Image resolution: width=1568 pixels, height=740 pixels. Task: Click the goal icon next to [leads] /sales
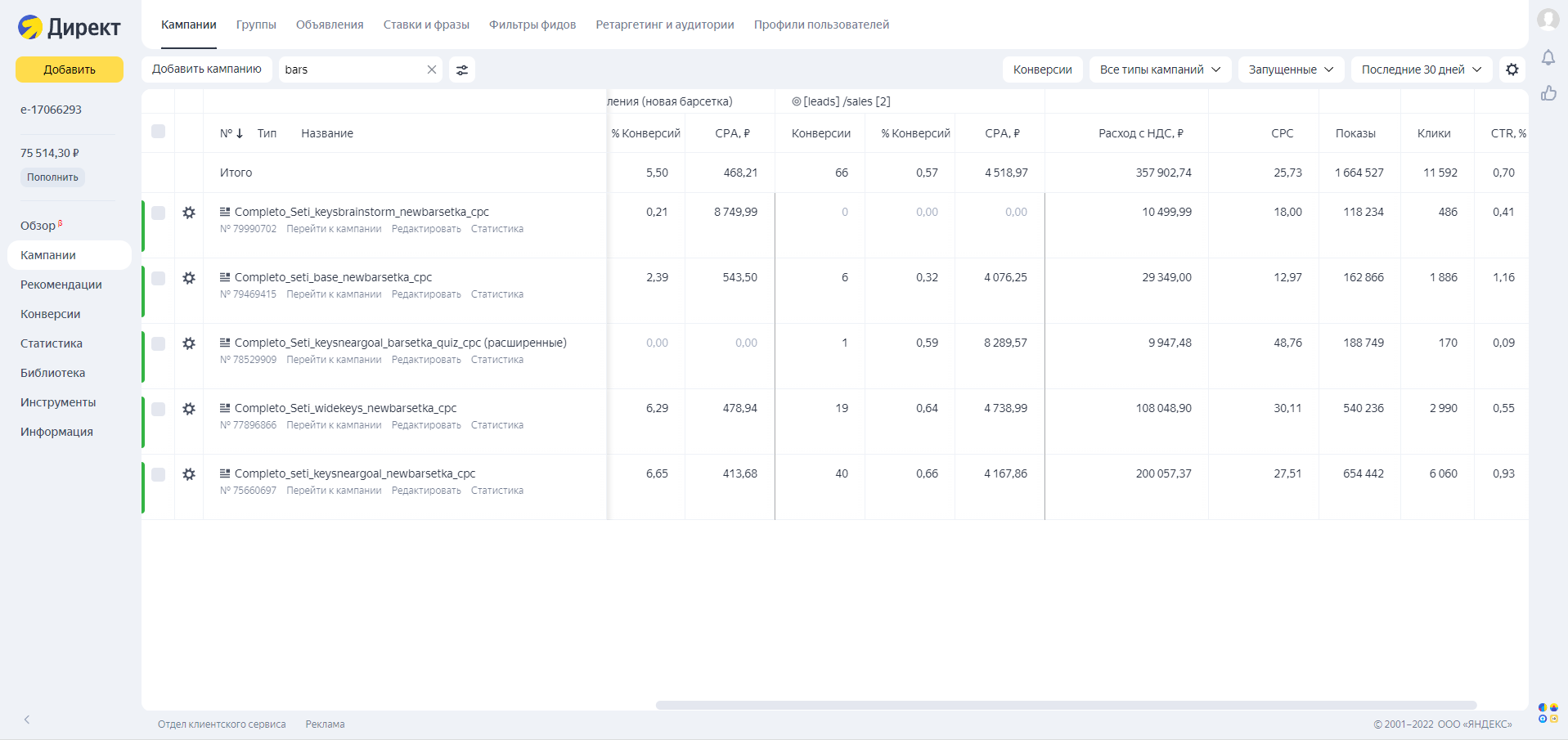pos(797,101)
